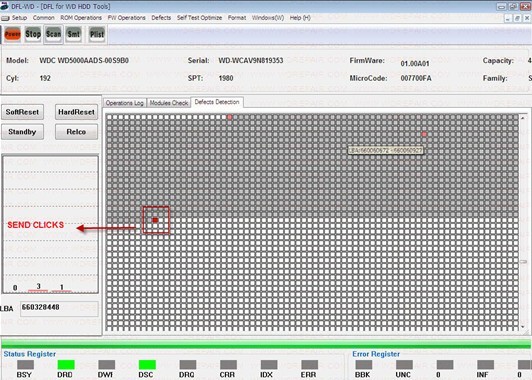This screenshot has height=380, width=532.
Task: Open the Format menu
Action: pyautogui.click(x=237, y=18)
